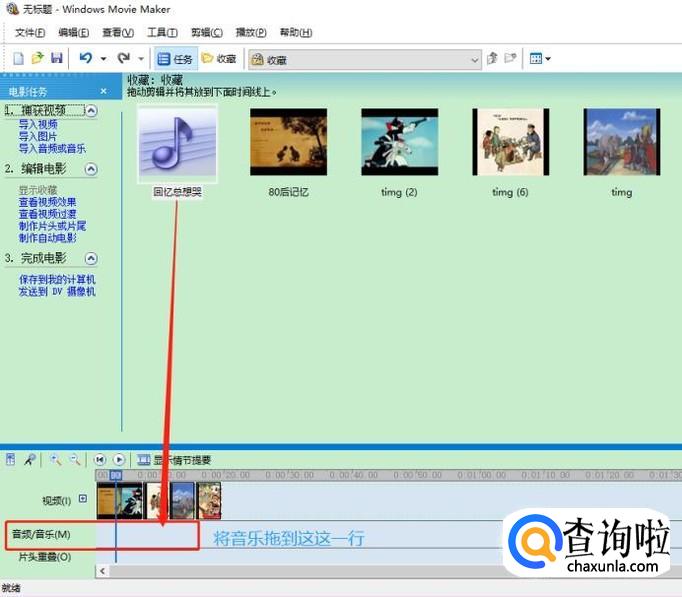Play the timeline with the play button
This screenshot has height=597, width=682.
tap(119, 460)
